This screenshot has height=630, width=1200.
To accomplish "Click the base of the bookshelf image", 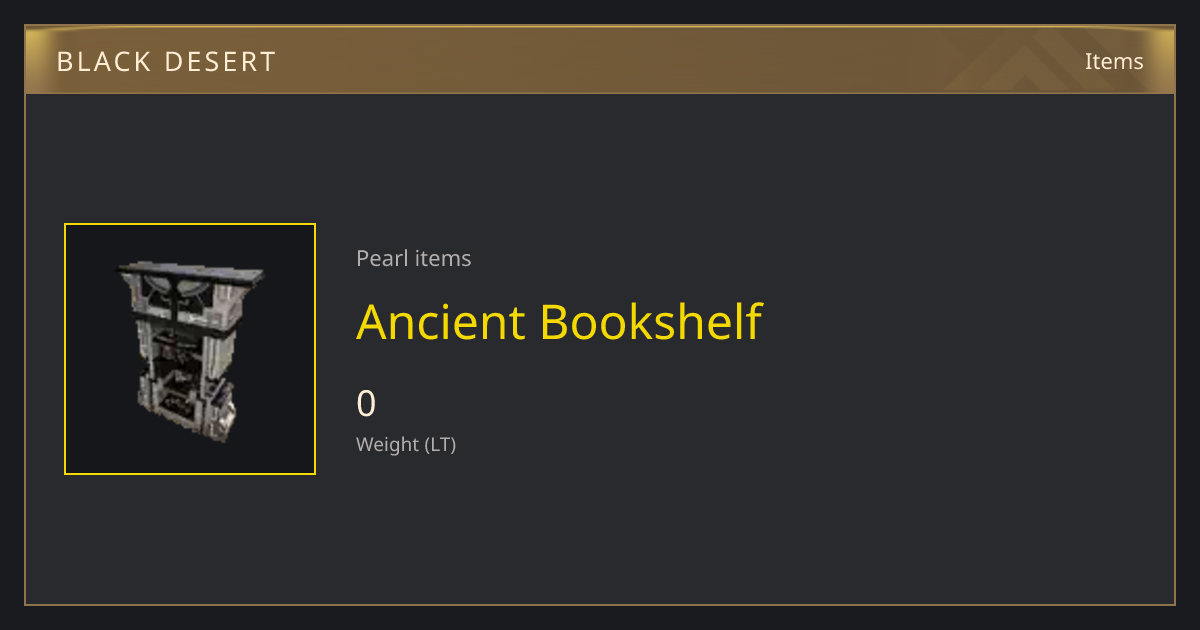I will (x=191, y=420).
